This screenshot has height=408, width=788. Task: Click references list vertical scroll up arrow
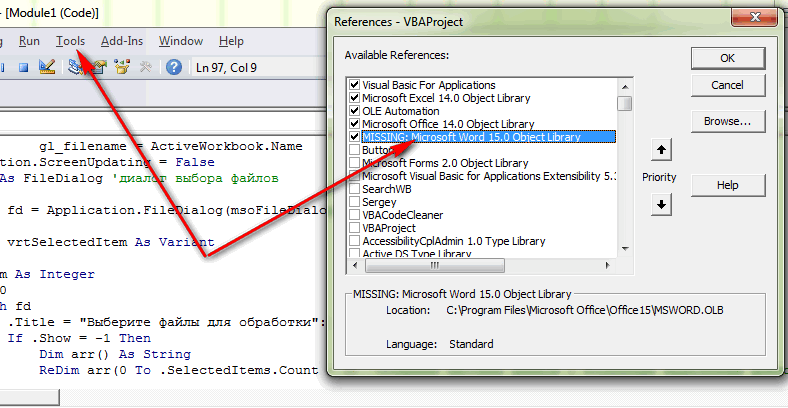[625, 86]
